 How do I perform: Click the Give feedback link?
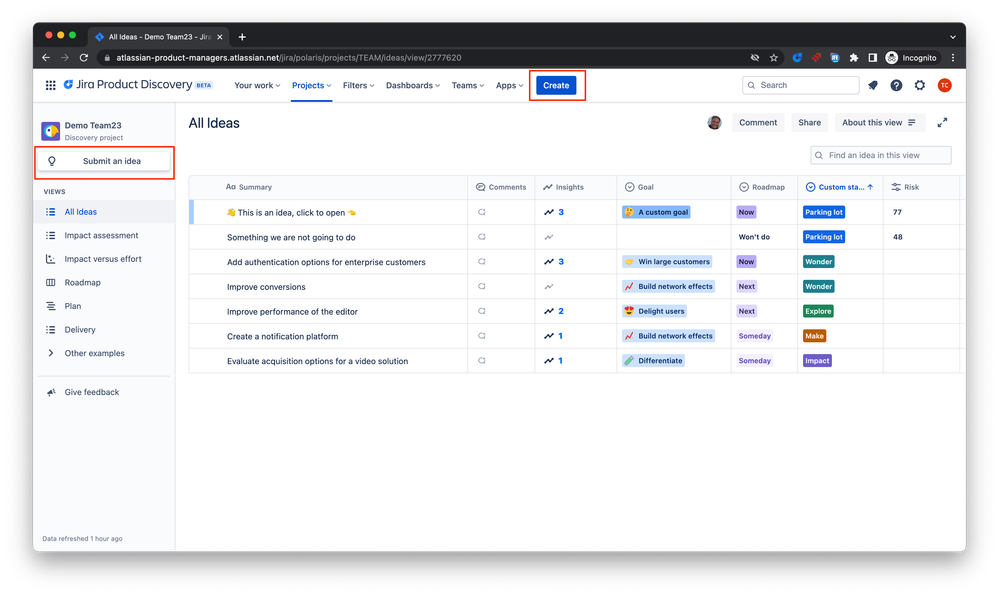[x=92, y=392]
